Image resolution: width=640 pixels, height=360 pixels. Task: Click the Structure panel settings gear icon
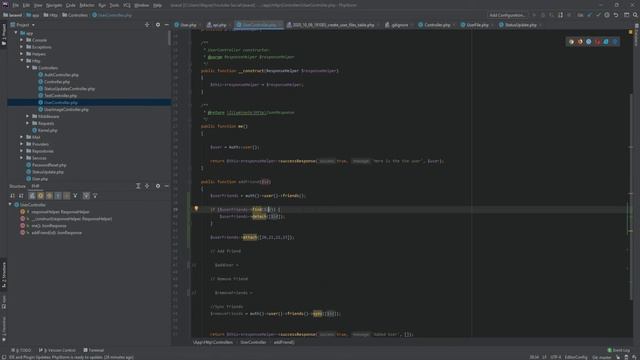[x=158, y=186]
